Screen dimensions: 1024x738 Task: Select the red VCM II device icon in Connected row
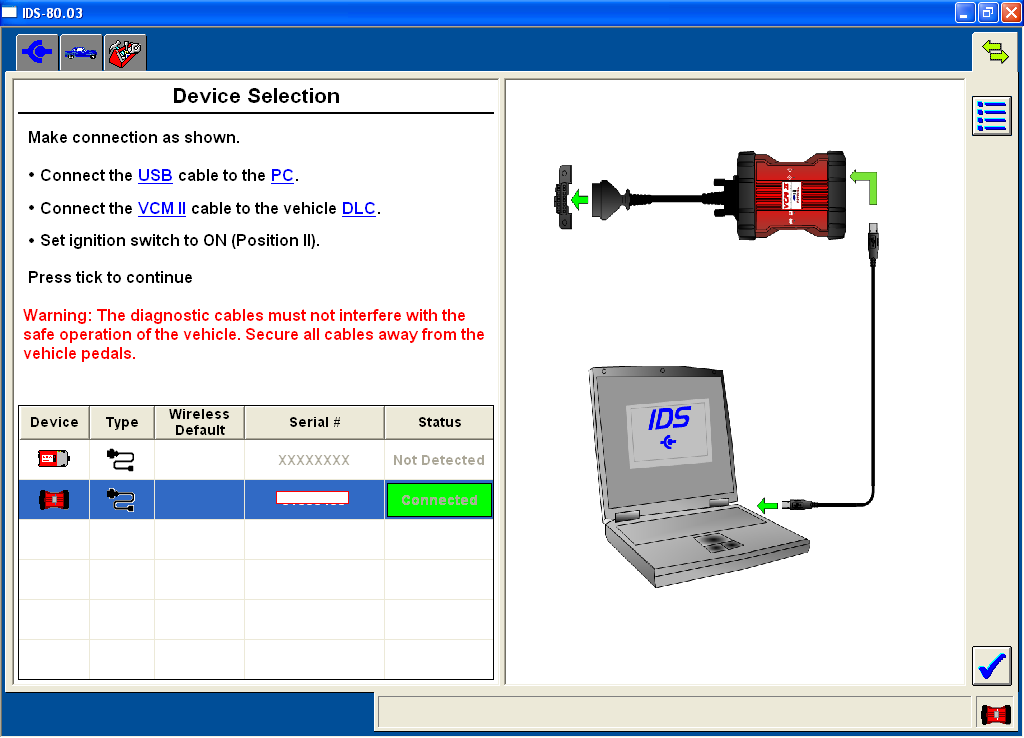point(54,500)
